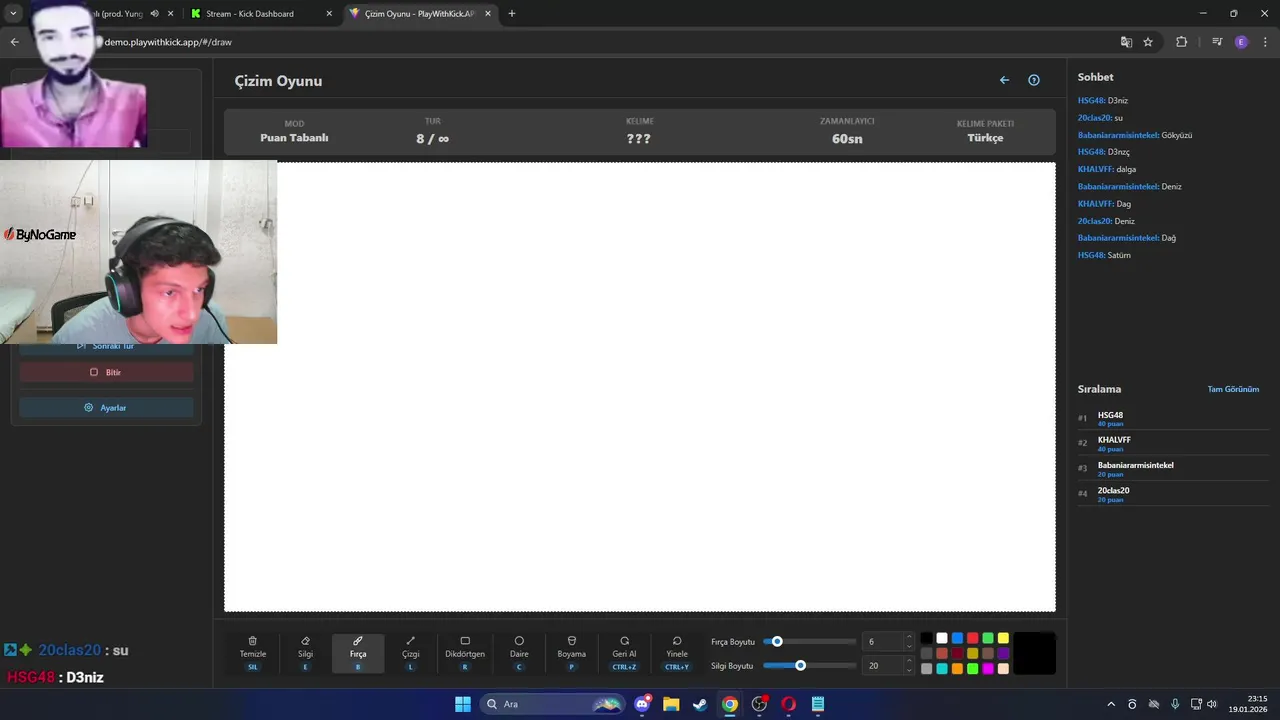
Task: Open the Chrome profile avatar
Action: click(x=1241, y=42)
